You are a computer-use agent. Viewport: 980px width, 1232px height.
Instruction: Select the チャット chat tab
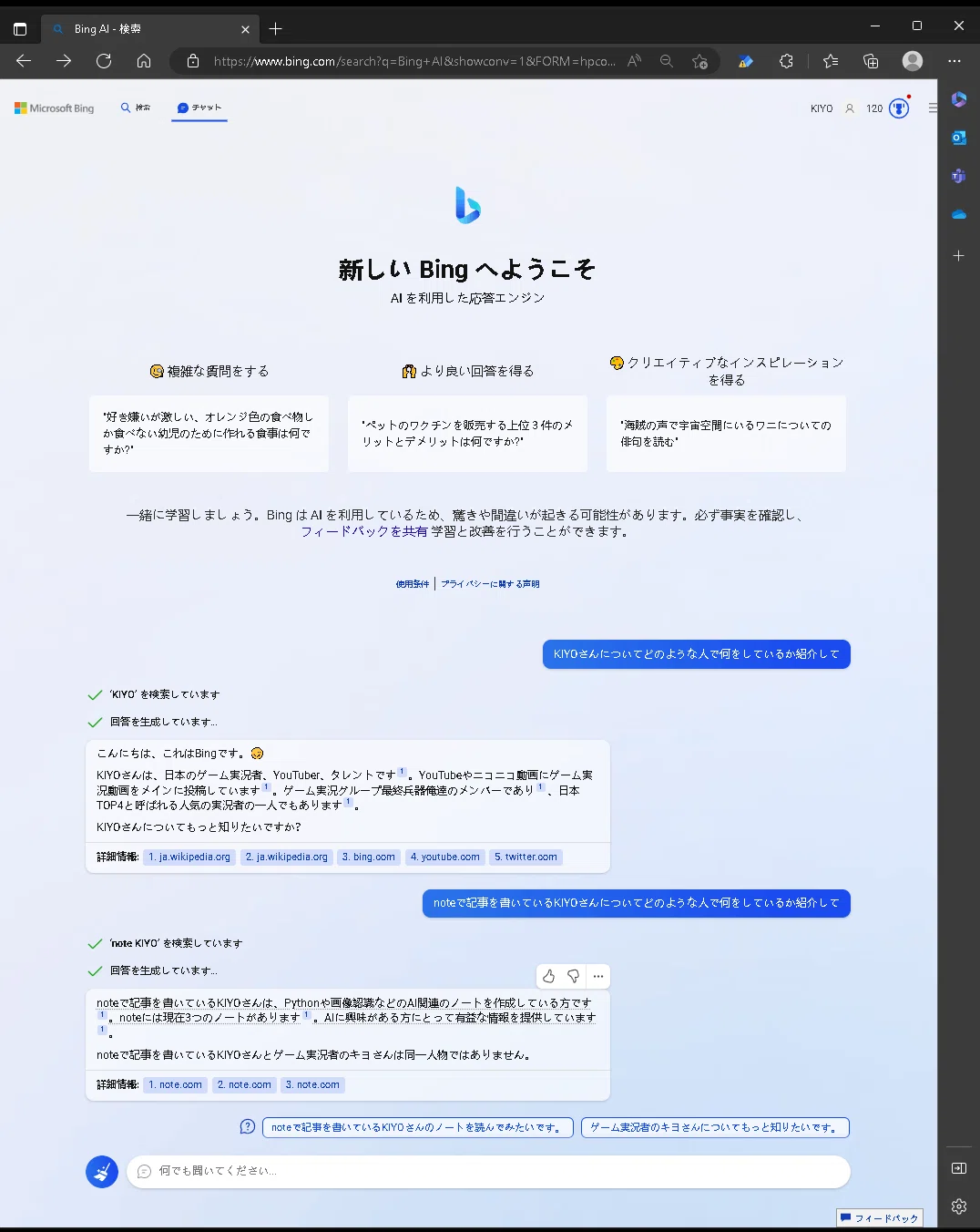(199, 108)
